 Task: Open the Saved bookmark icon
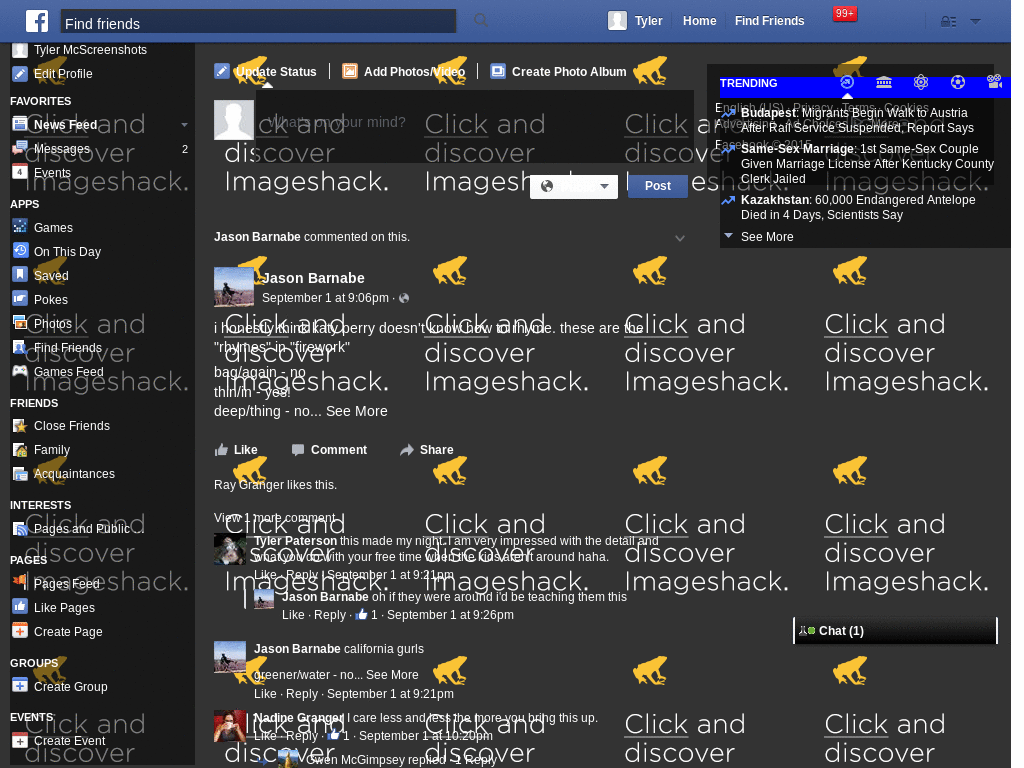coord(20,275)
